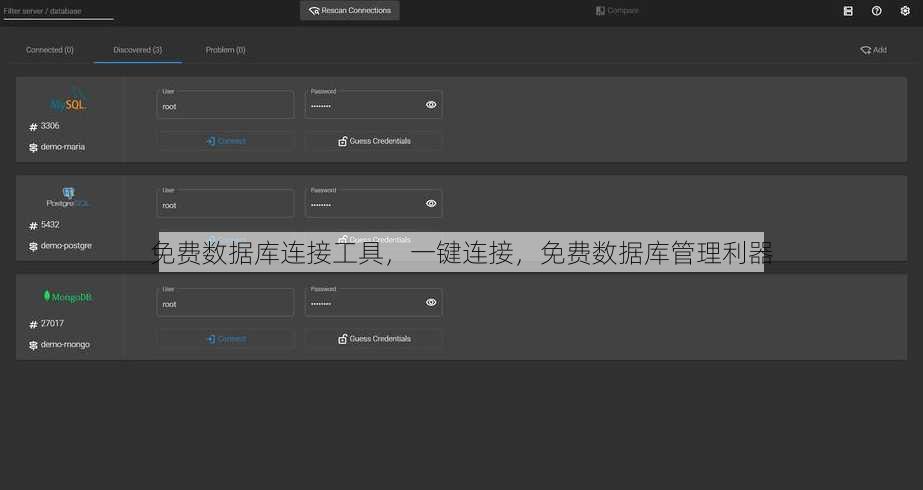Click server icon beside demo-mongo
Viewport: 923px width, 490px height.
pyautogui.click(x=33, y=345)
